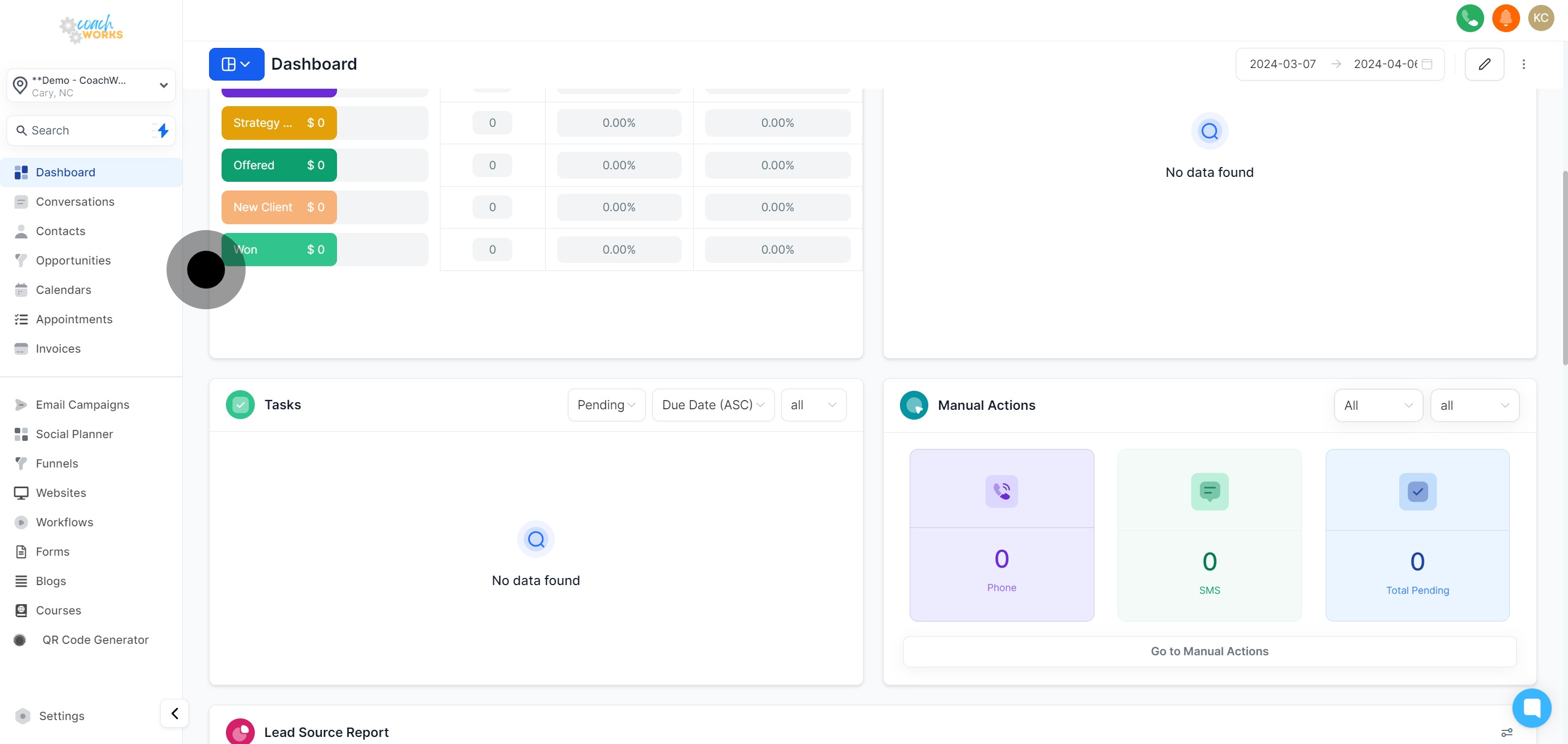Open the three-dot more options menu
1568x744 pixels.
click(1523, 64)
